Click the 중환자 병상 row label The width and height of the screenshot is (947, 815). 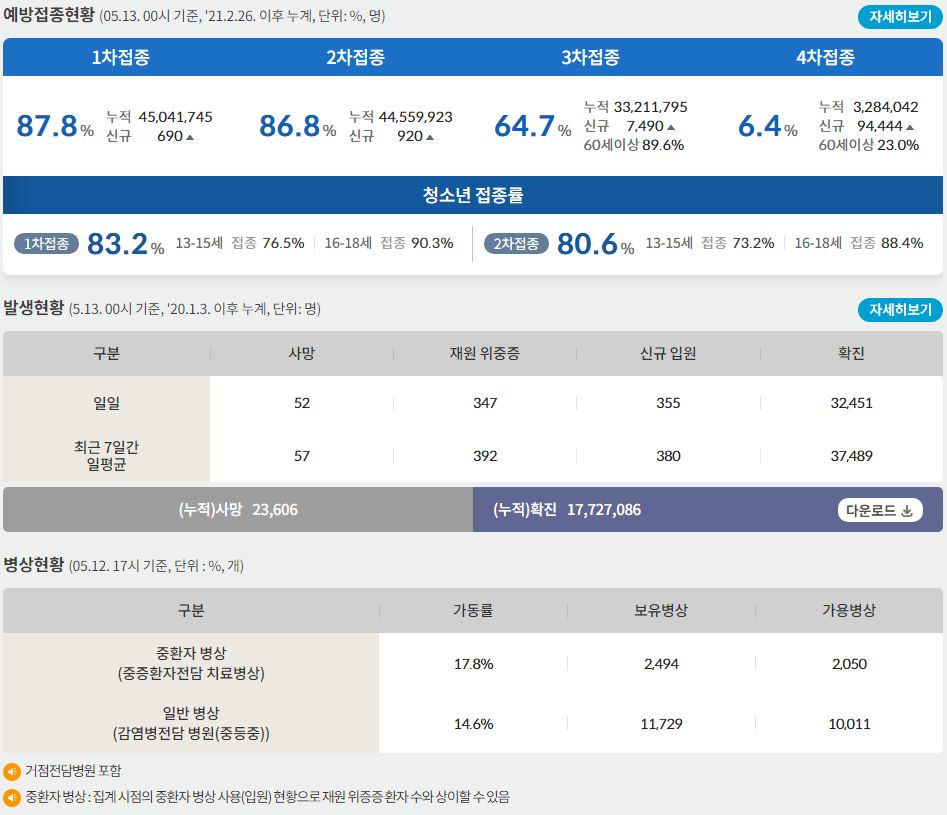point(191,663)
